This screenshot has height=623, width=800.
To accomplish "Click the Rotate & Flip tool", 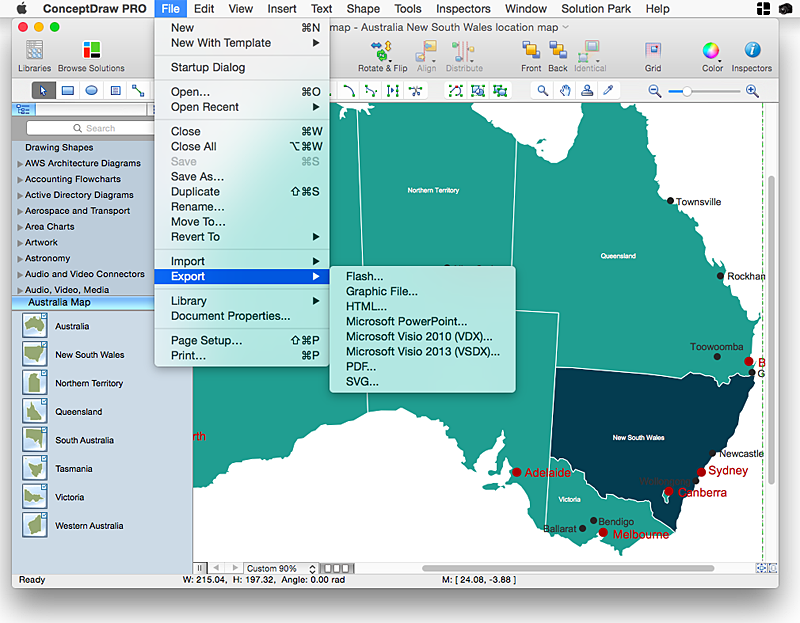I will click(382, 52).
